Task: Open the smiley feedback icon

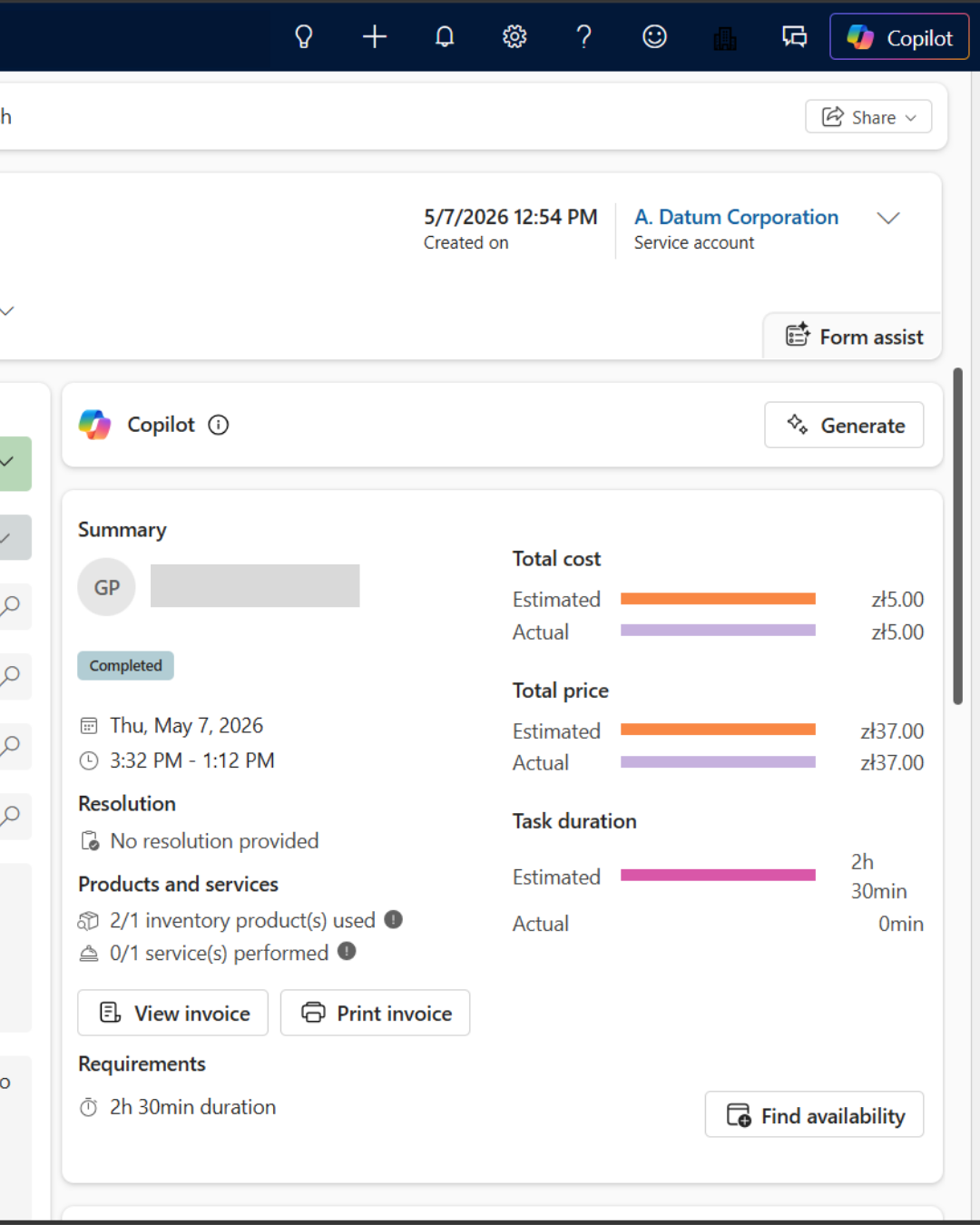Action: pyautogui.click(x=654, y=36)
